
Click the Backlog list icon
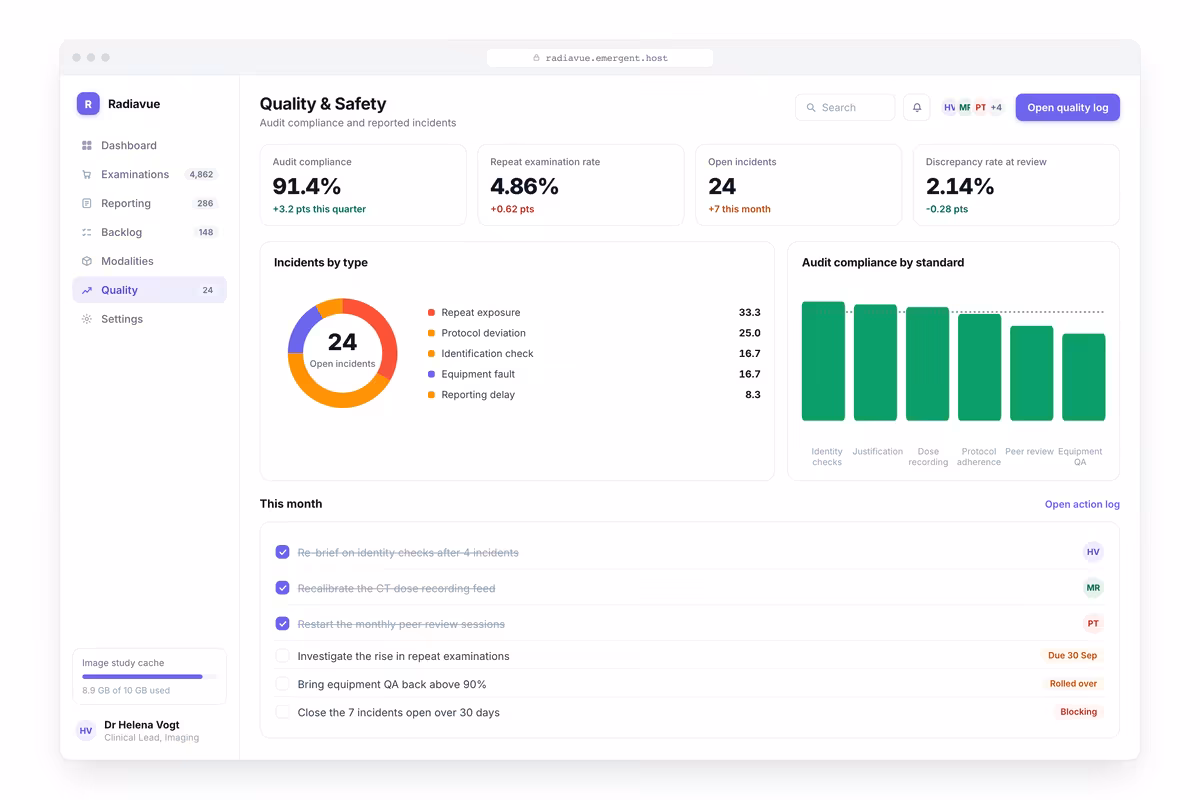(x=87, y=232)
